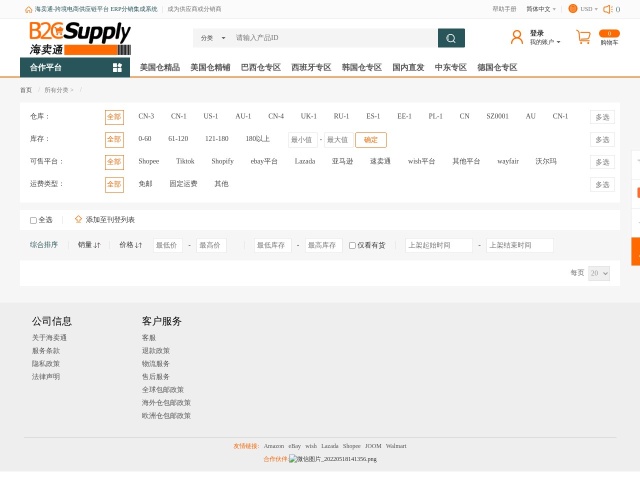Click Amazon friendly link
Viewport: 640px width, 480px height.
(273, 446)
